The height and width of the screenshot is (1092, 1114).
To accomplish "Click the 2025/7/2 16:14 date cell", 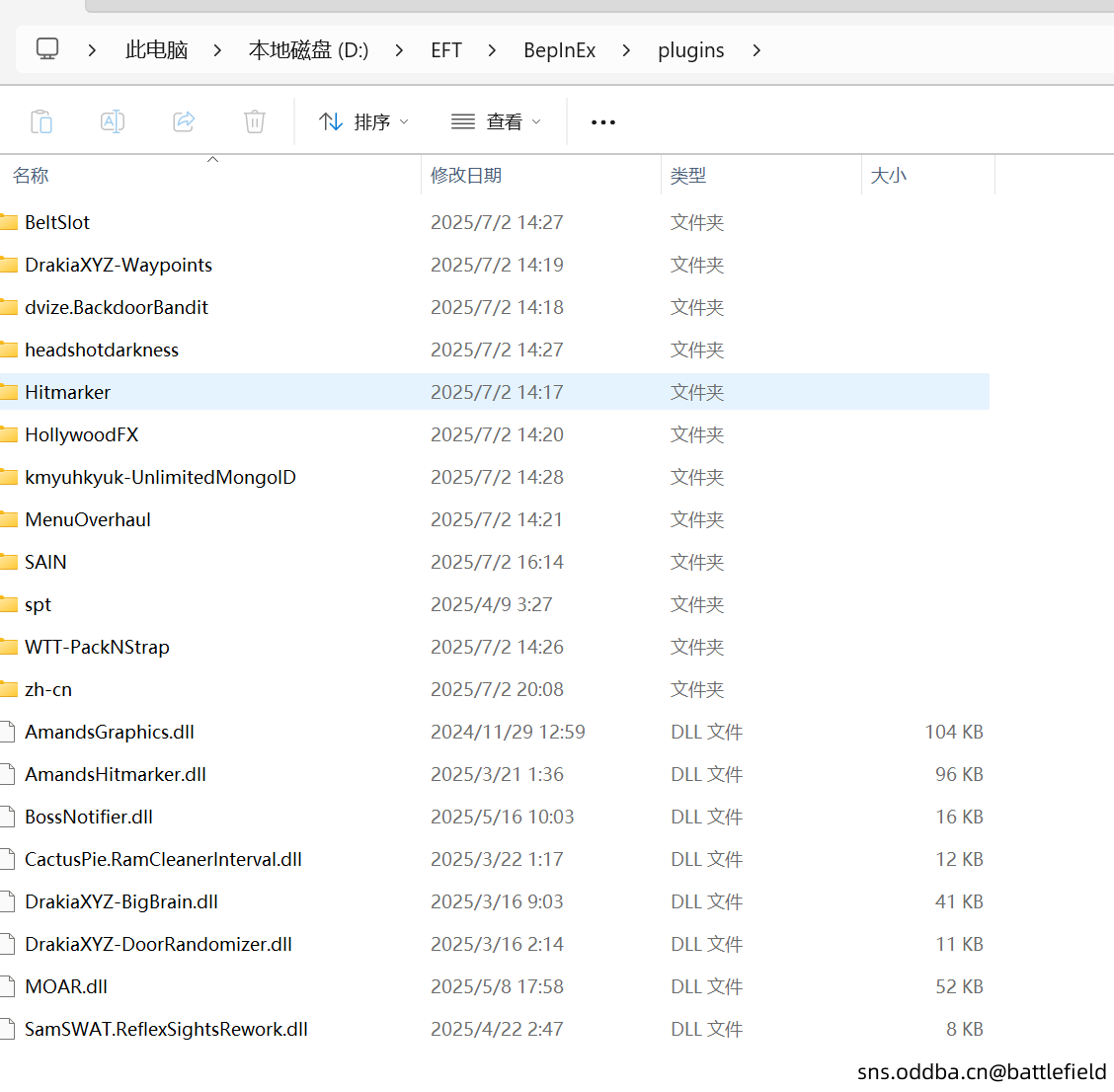I will 498,562.
